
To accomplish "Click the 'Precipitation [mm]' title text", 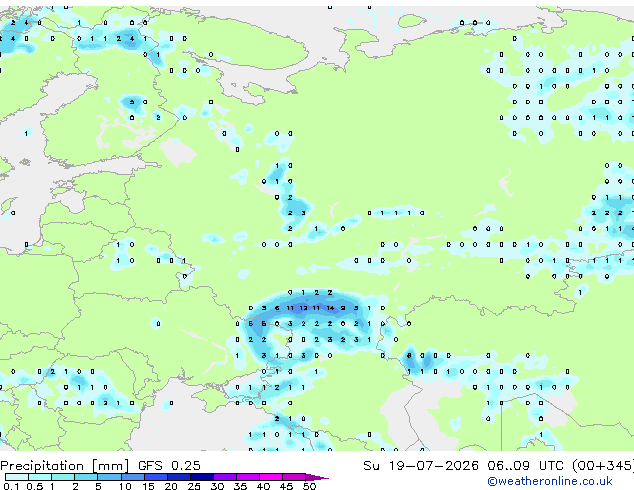I will pos(65,466).
